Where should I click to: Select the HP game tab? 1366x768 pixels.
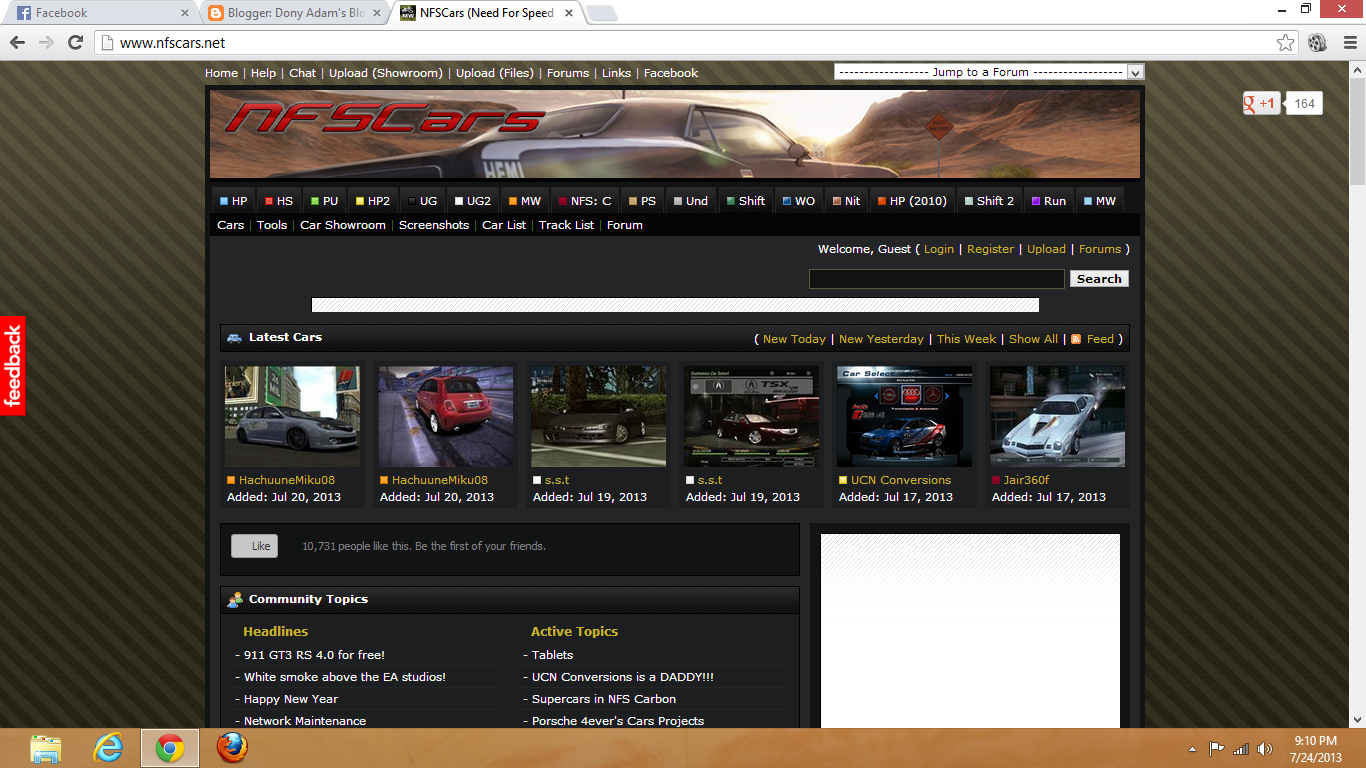[x=234, y=201]
